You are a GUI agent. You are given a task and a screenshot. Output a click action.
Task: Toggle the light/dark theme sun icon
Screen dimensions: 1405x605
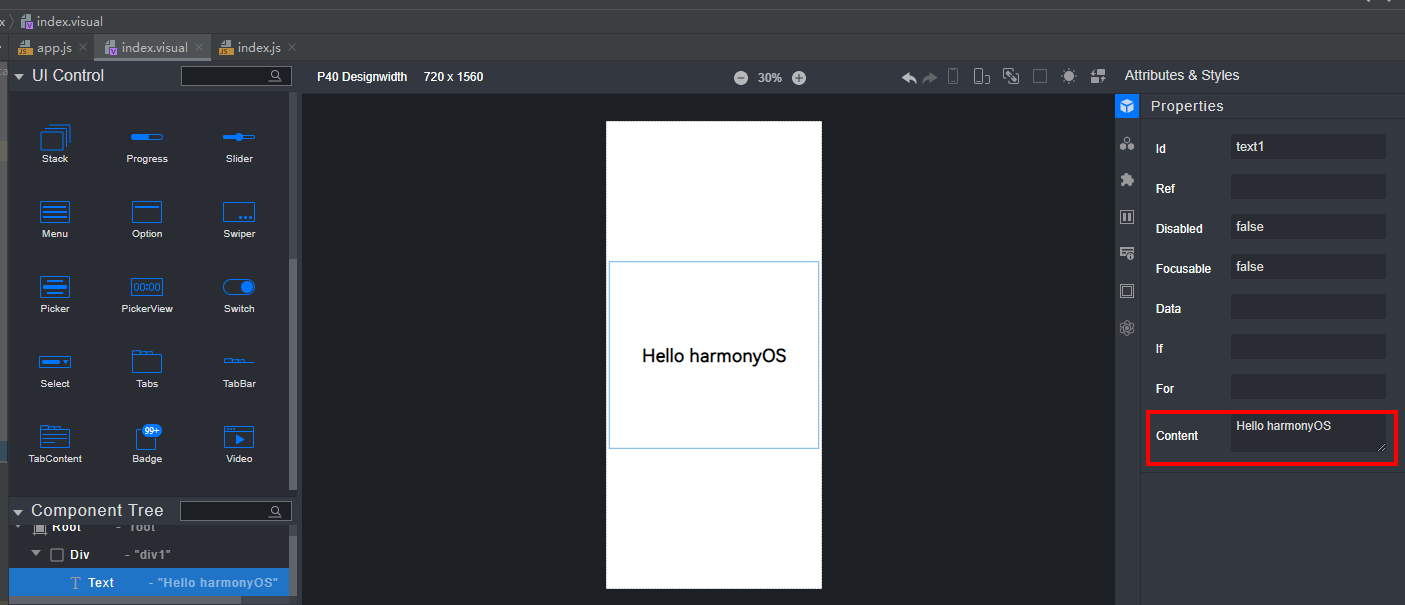(1069, 76)
